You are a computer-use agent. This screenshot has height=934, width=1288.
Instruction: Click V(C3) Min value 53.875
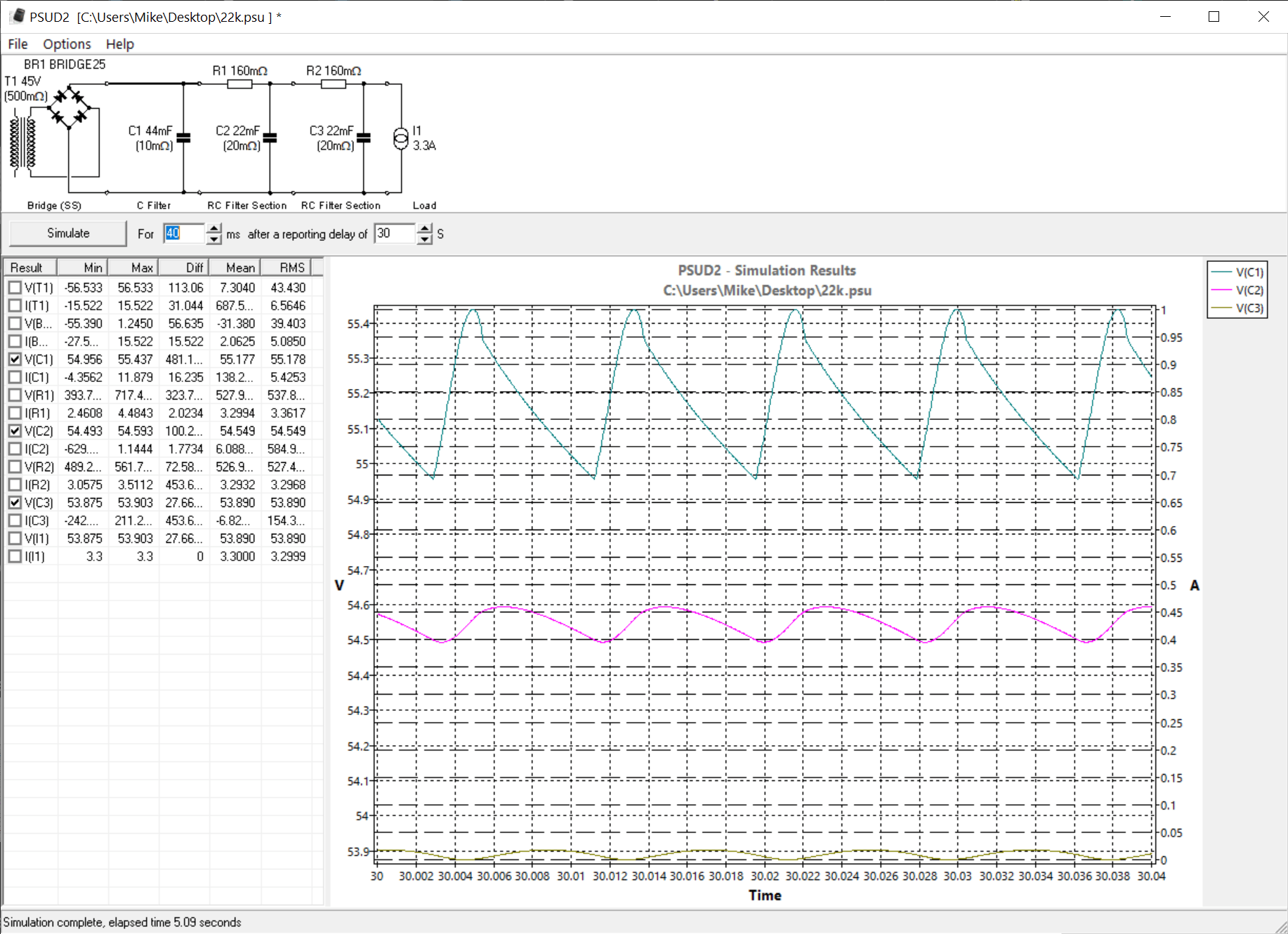(84, 502)
